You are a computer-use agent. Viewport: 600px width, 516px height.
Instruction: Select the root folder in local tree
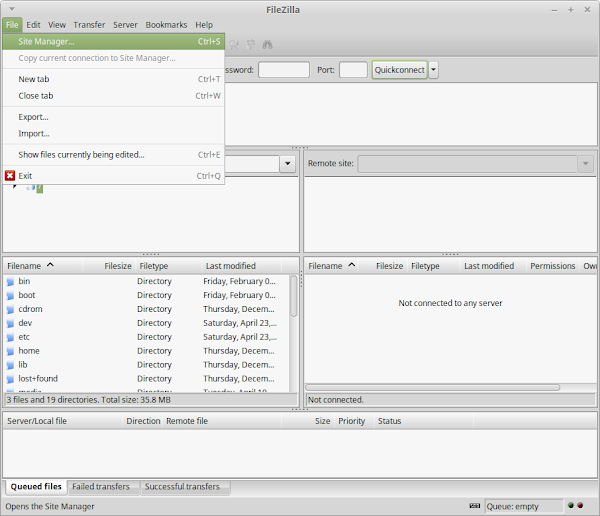(x=39, y=188)
